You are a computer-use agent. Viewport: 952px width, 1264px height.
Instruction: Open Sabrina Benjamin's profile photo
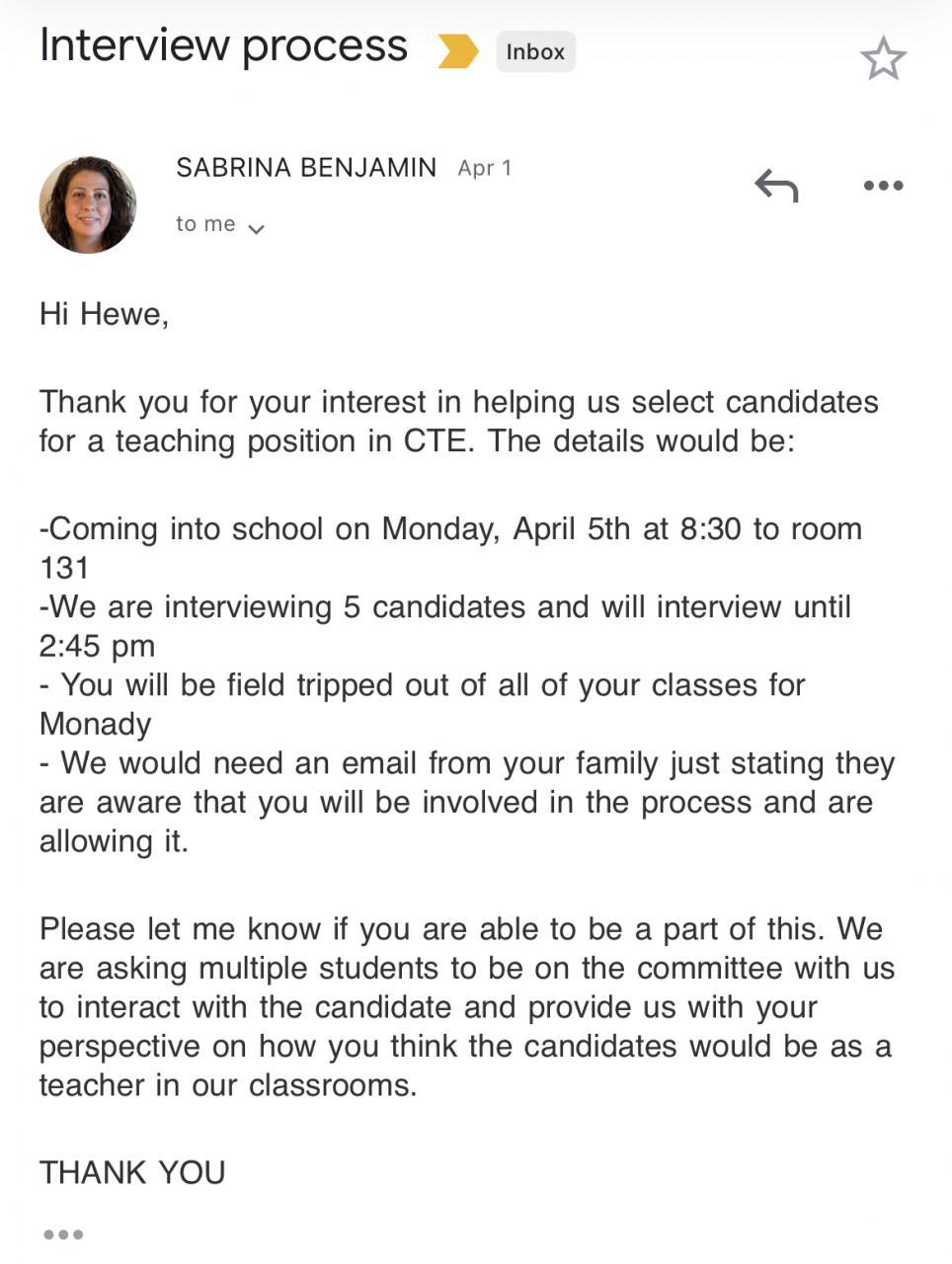coord(88,204)
